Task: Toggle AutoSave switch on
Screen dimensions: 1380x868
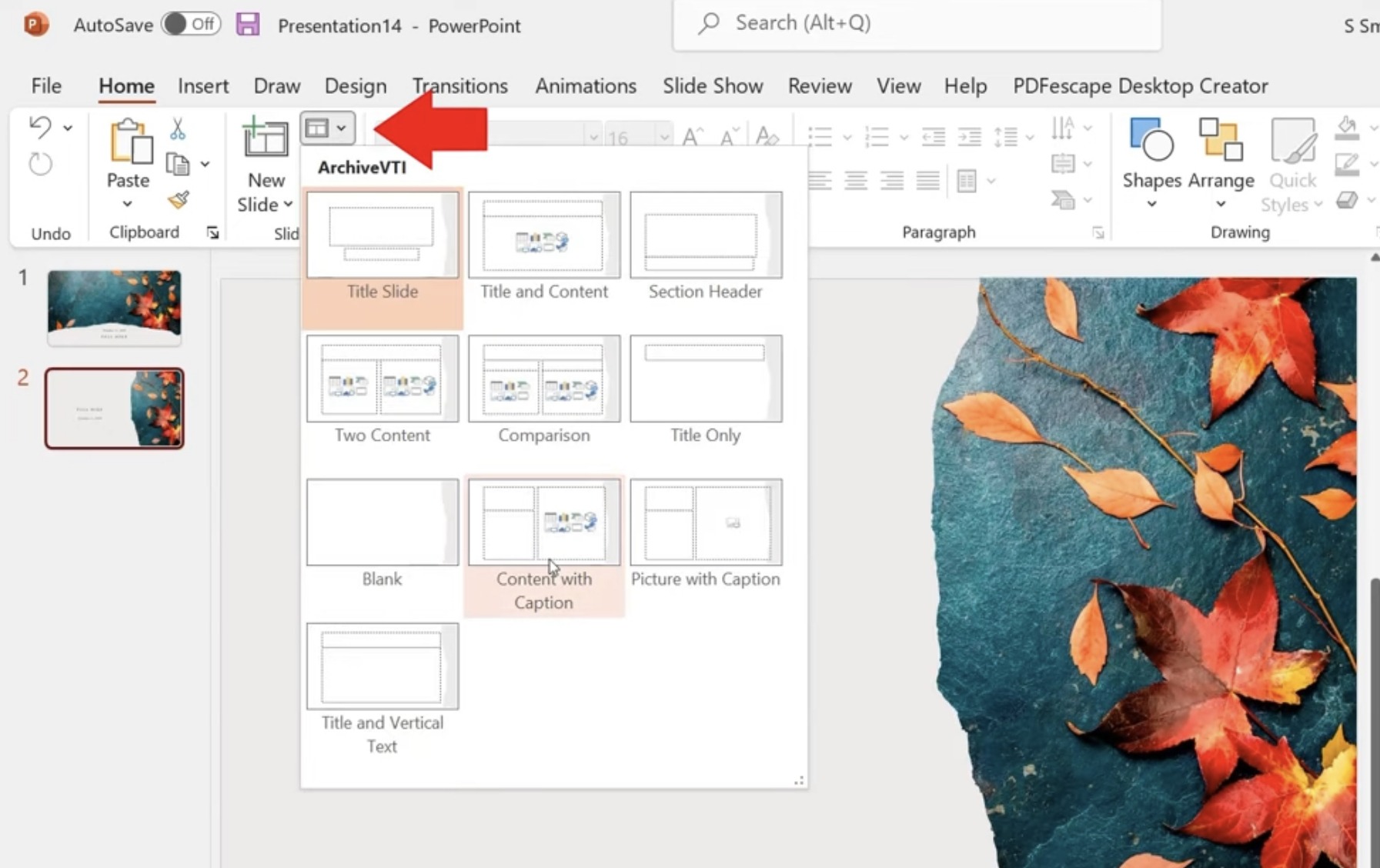Action: (191, 24)
